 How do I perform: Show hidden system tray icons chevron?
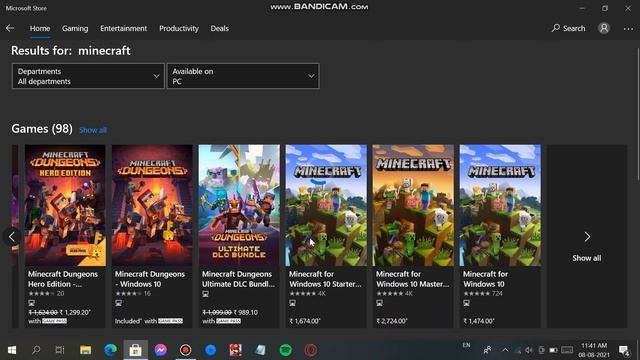point(505,350)
